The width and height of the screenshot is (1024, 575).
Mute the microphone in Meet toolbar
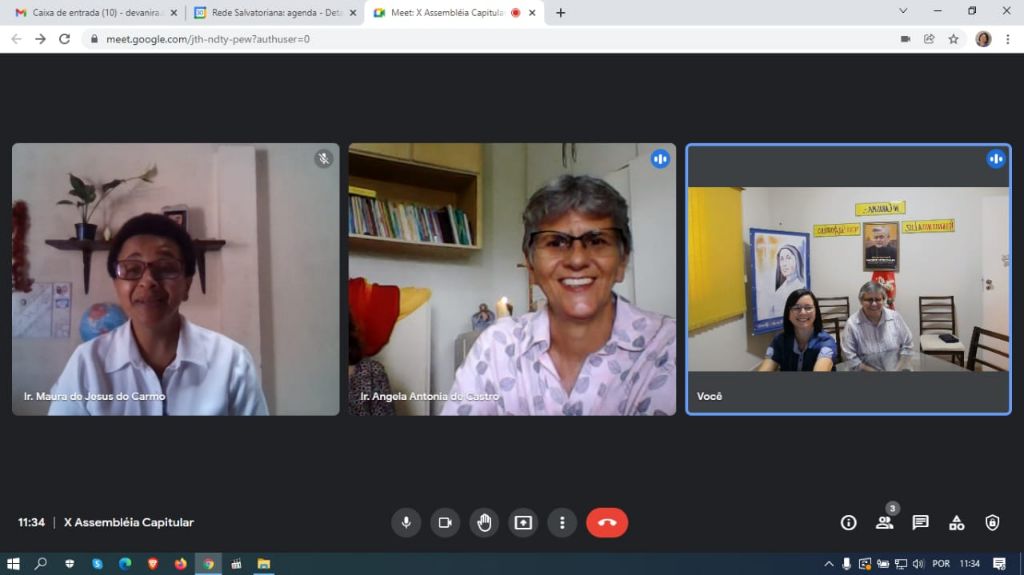[x=406, y=523]
